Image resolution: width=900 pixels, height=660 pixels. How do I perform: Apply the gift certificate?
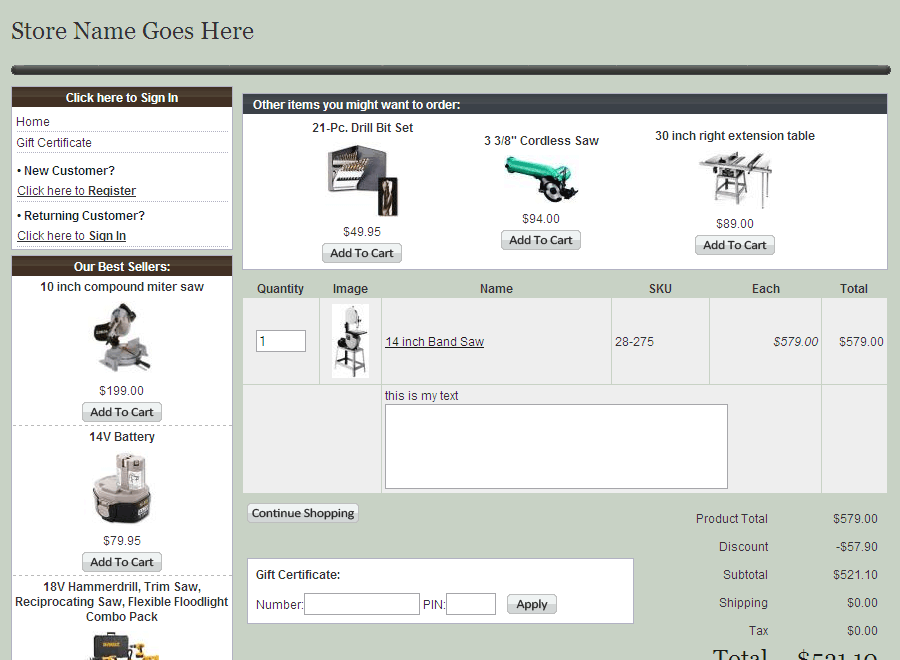pyautogui.click(x=531, y=604)
